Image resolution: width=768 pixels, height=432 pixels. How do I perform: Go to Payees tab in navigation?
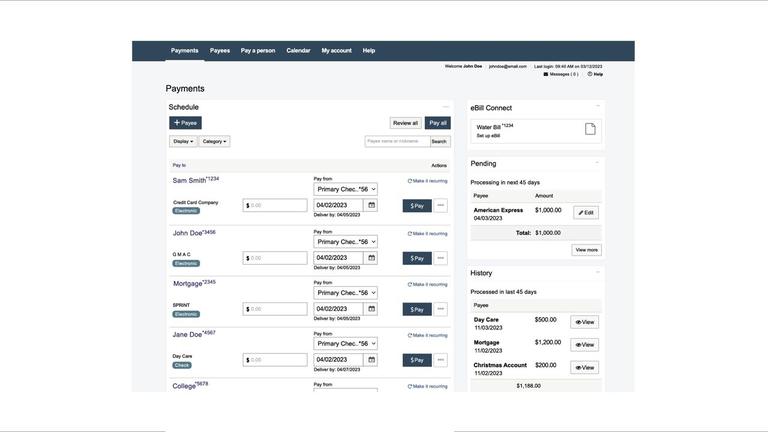pyautogui.click(x=220, y=50)
